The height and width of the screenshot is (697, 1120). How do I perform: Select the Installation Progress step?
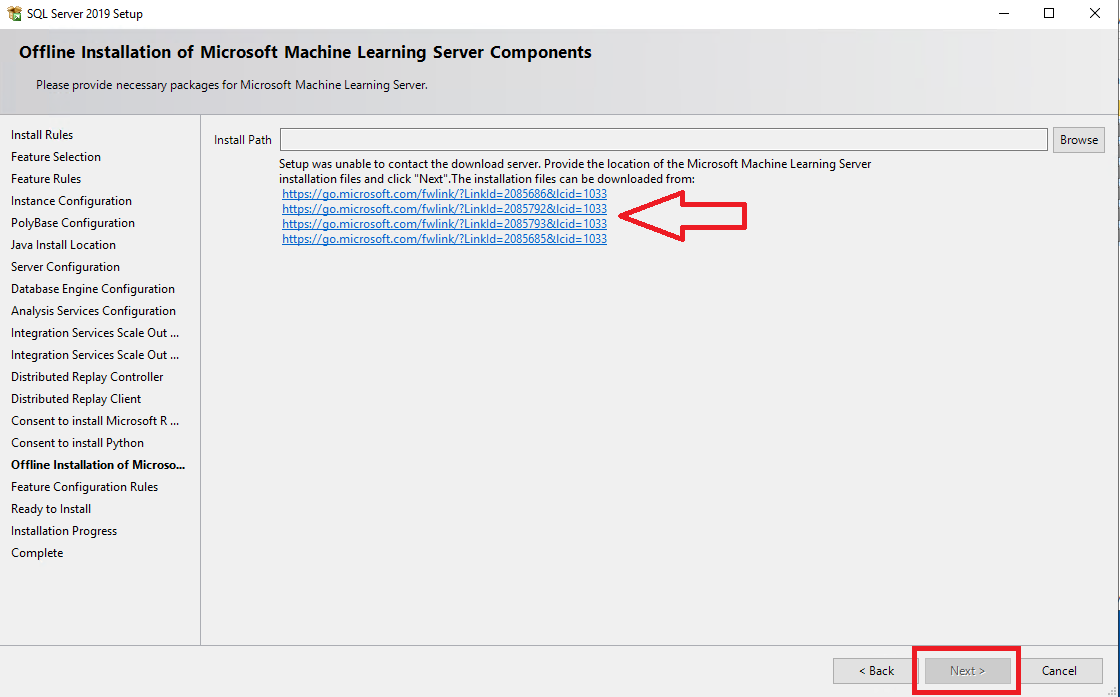click(x=64, y=531)
